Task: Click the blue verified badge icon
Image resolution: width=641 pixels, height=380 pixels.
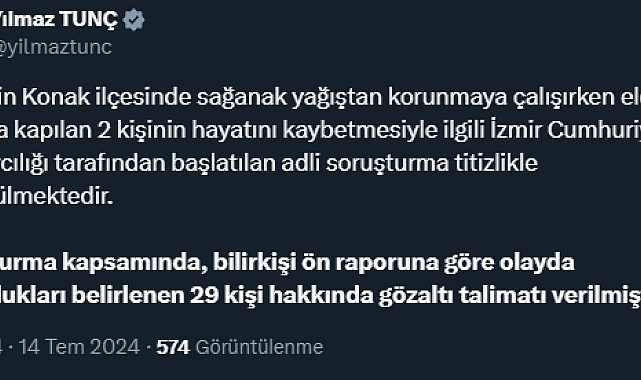Action: point(134,20)
